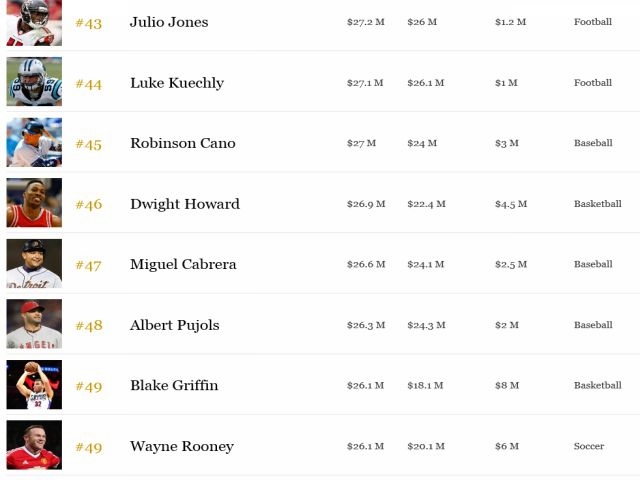Select the Albert Pujols name link
Viewport: 640px width, 480px height.
[175, 325]
